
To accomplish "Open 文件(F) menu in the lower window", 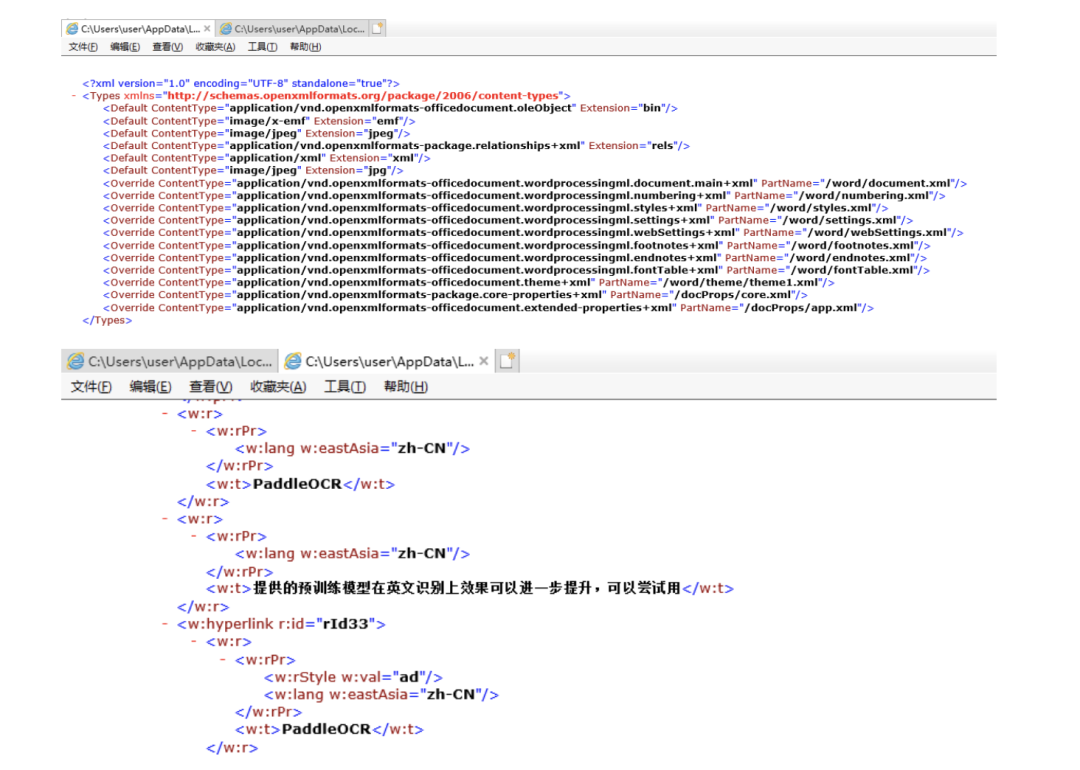I will click(91, 387).
